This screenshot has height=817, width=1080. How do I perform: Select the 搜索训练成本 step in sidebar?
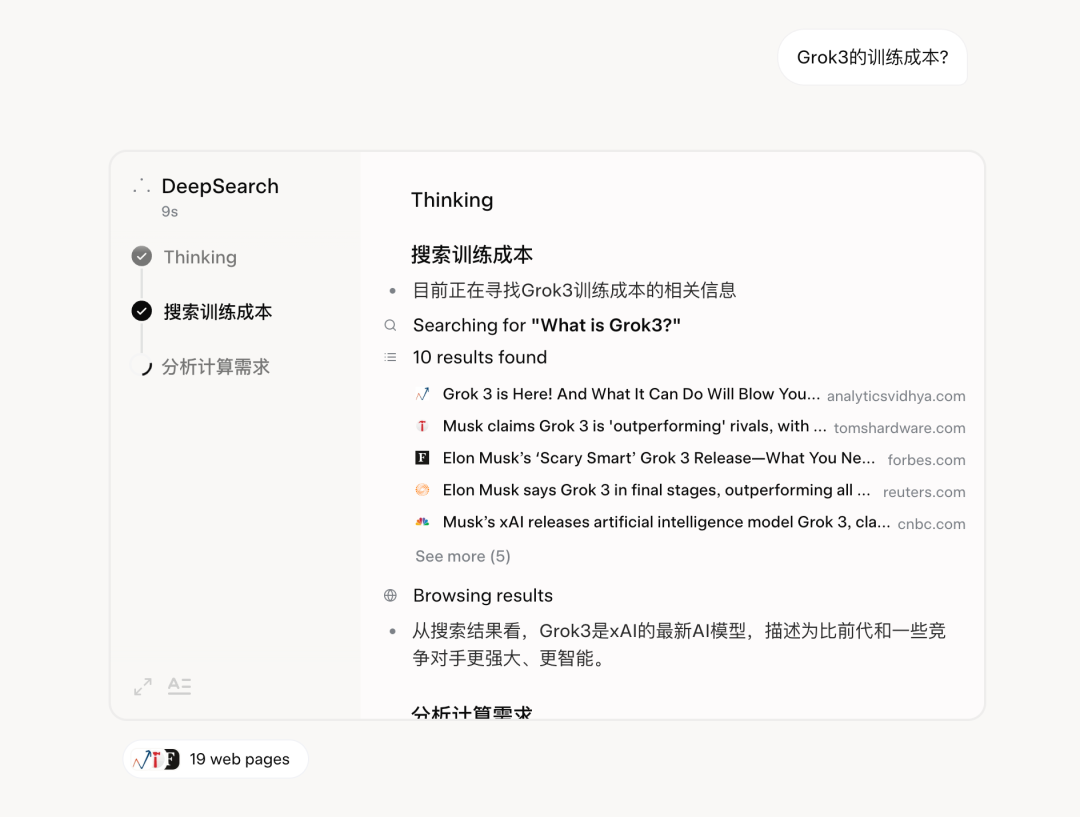point(218,311)
